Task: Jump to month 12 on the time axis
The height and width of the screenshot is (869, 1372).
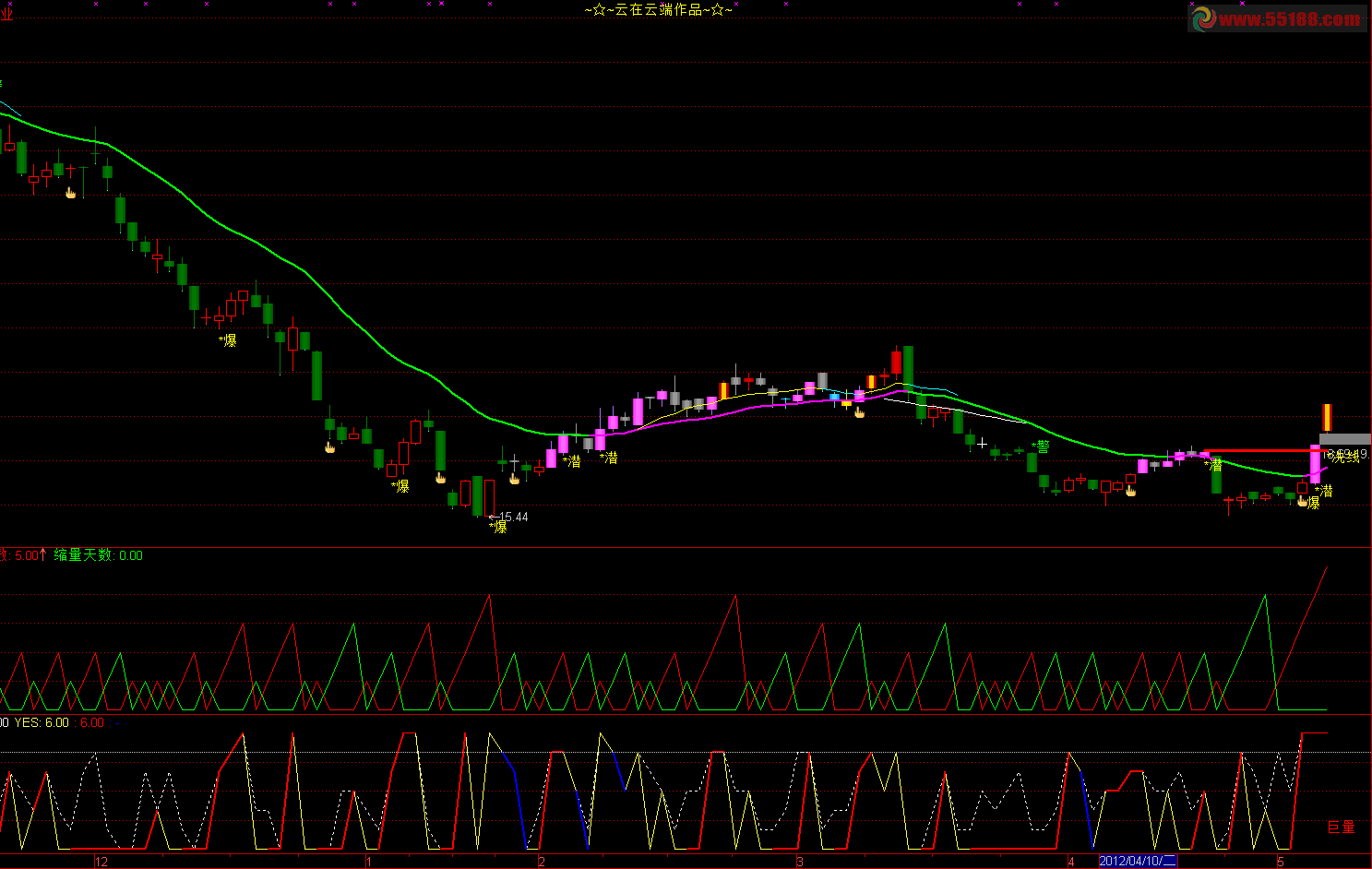Action: [x=101, y=862]
